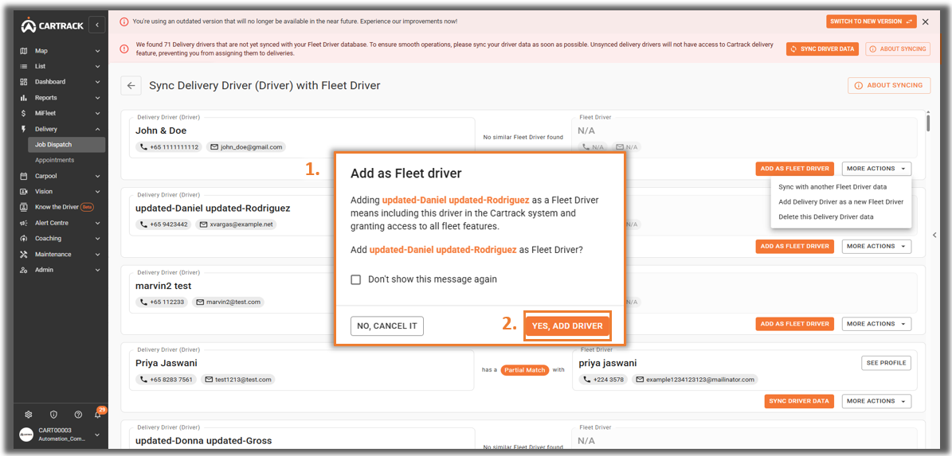Click About Syncing in the warning banner
The width and height of the screenshot is (952, 456).
click(x=898, y=49)
